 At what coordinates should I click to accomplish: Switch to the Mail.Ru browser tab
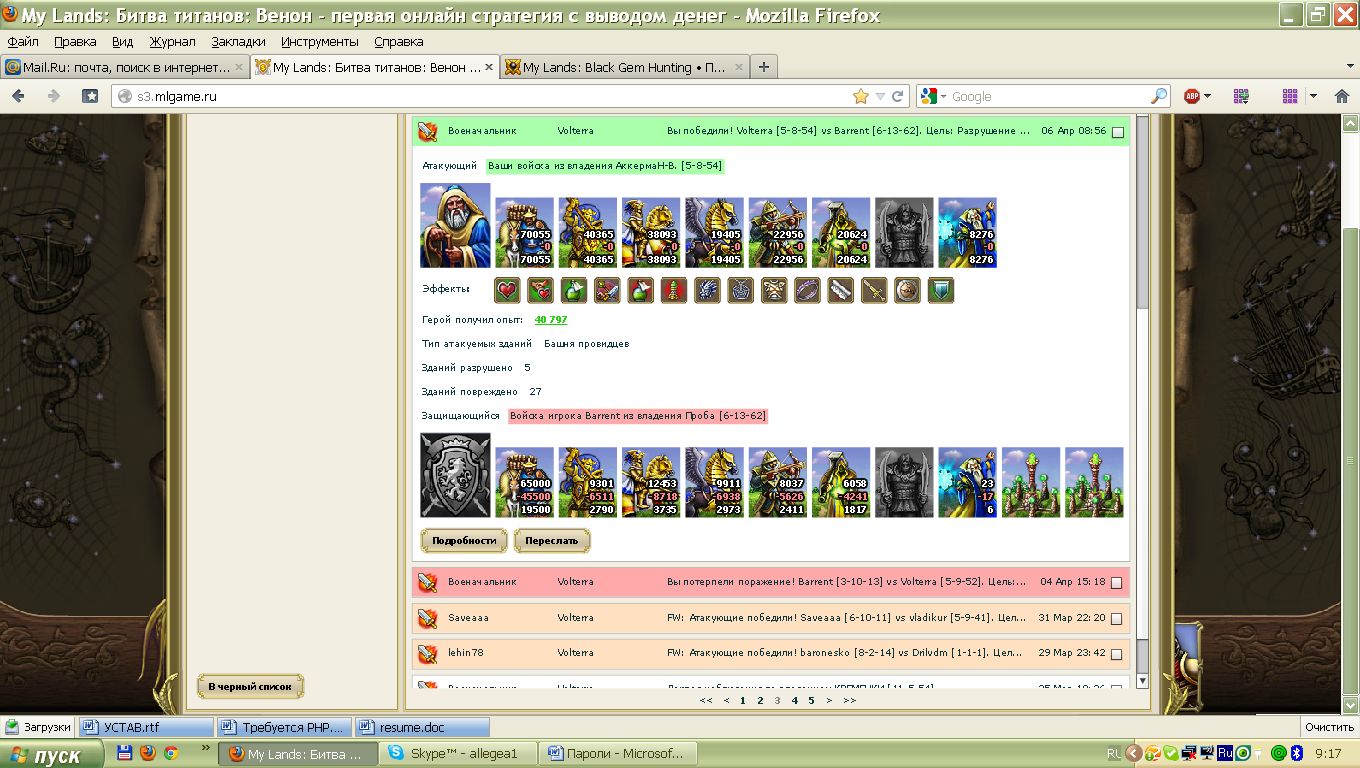click(x=118, y=67)
